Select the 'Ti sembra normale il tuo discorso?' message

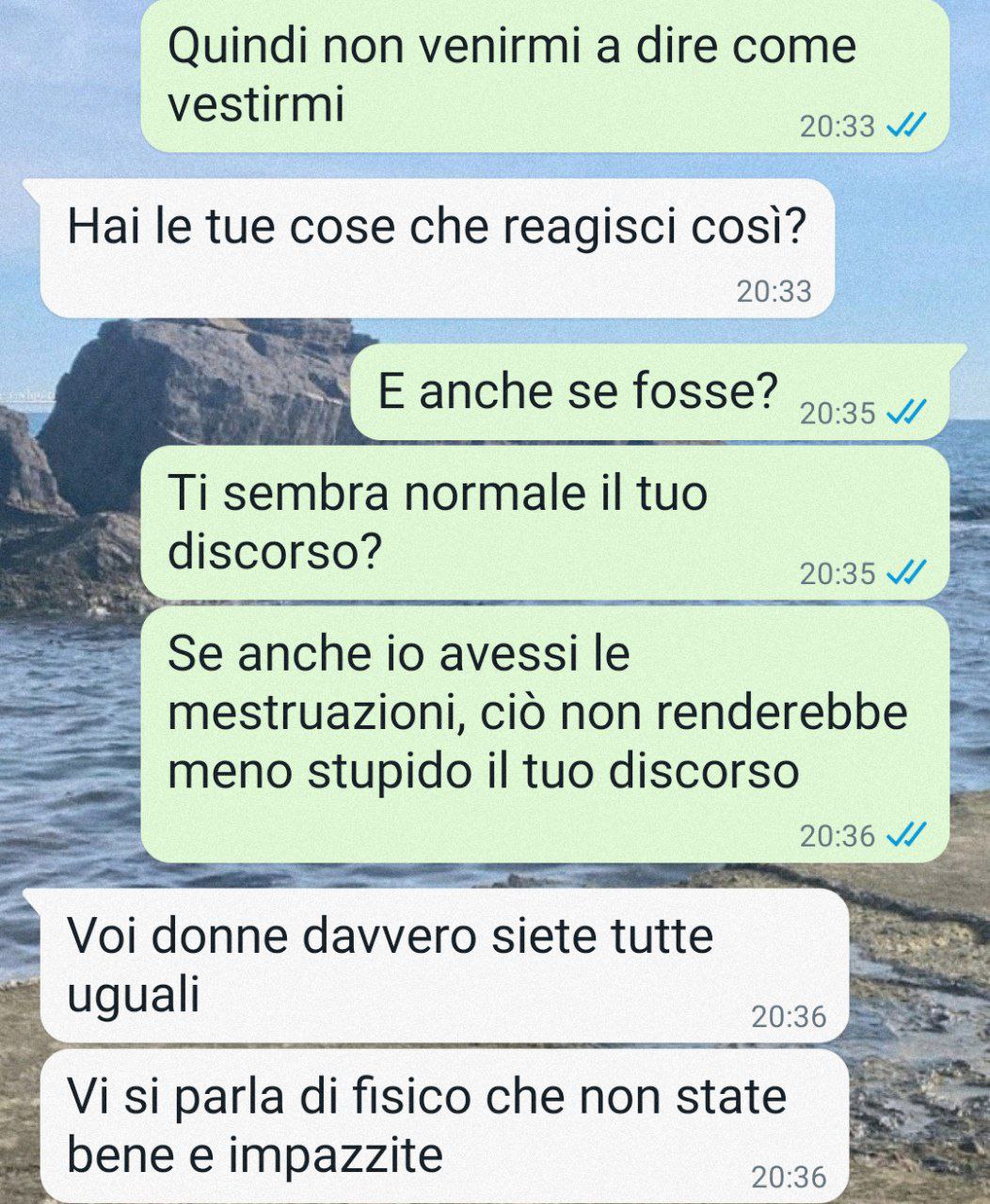point(545,522)
